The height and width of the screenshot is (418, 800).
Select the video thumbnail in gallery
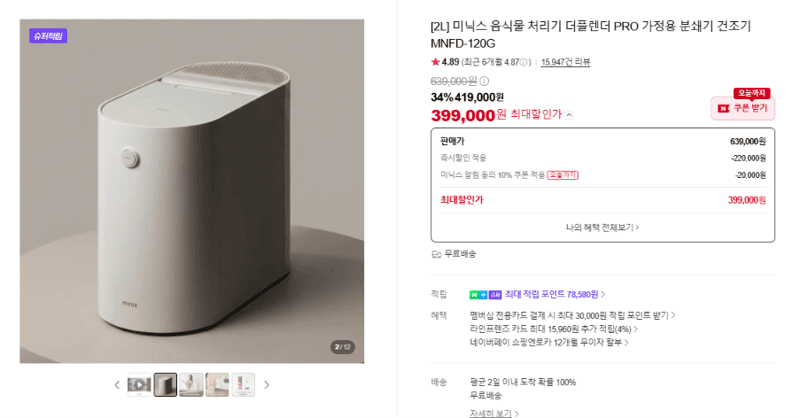139,385
